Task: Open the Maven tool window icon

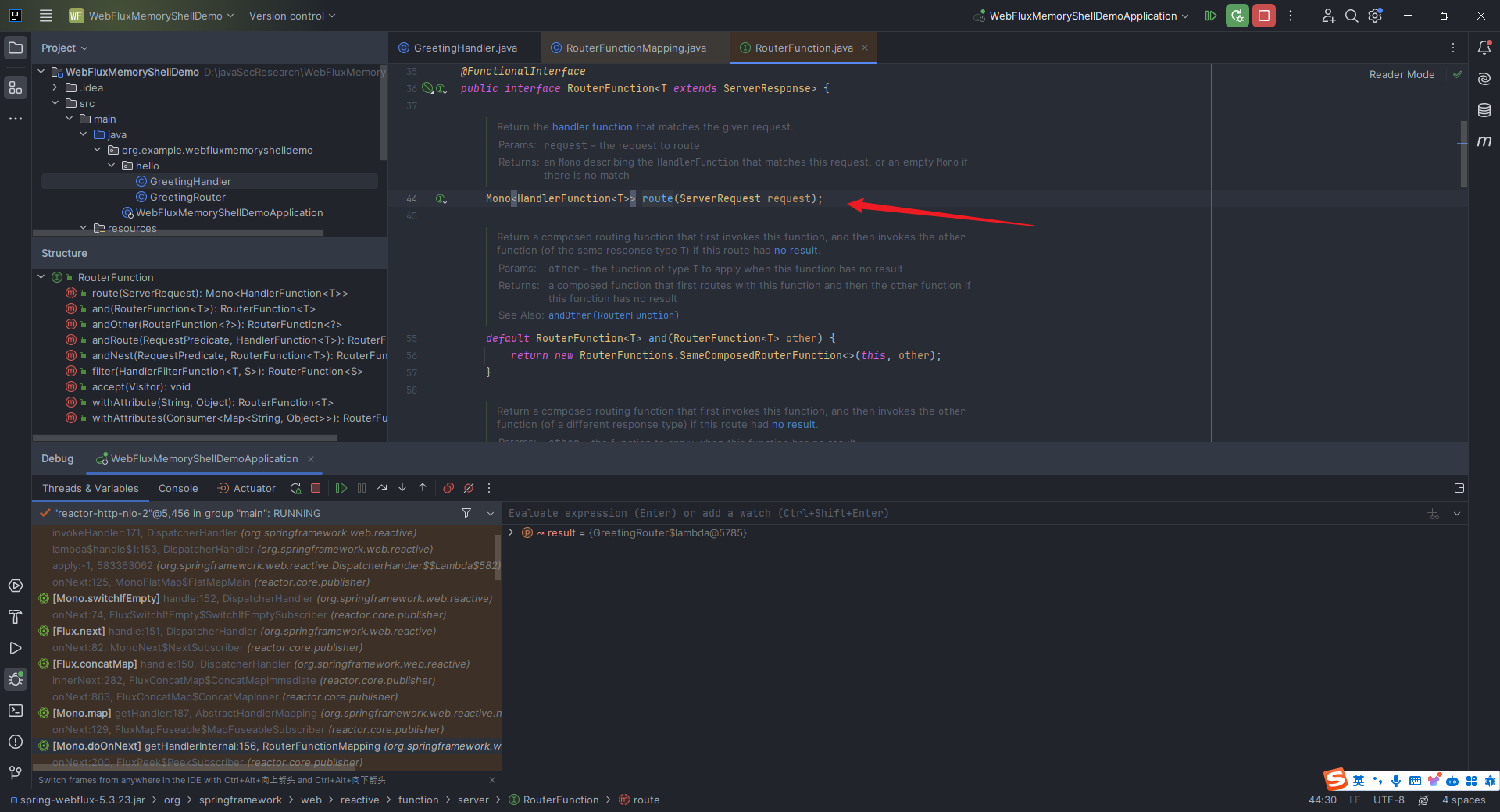Action: 1484,141
